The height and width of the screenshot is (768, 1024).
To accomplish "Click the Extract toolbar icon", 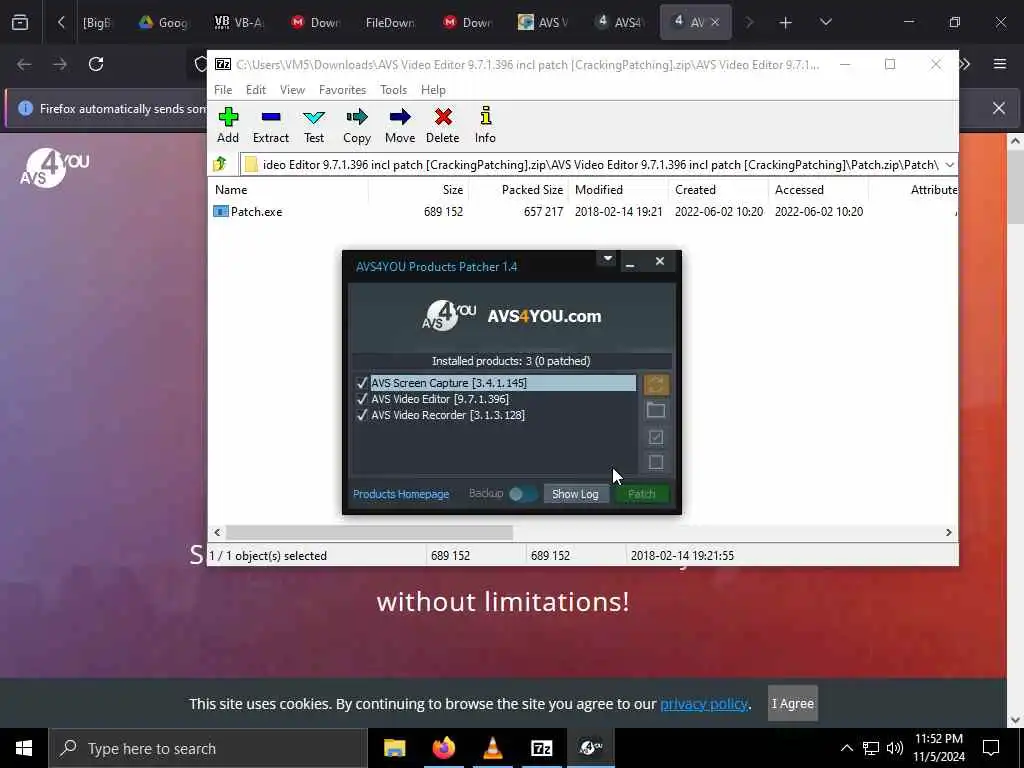I will coord(270,125).
